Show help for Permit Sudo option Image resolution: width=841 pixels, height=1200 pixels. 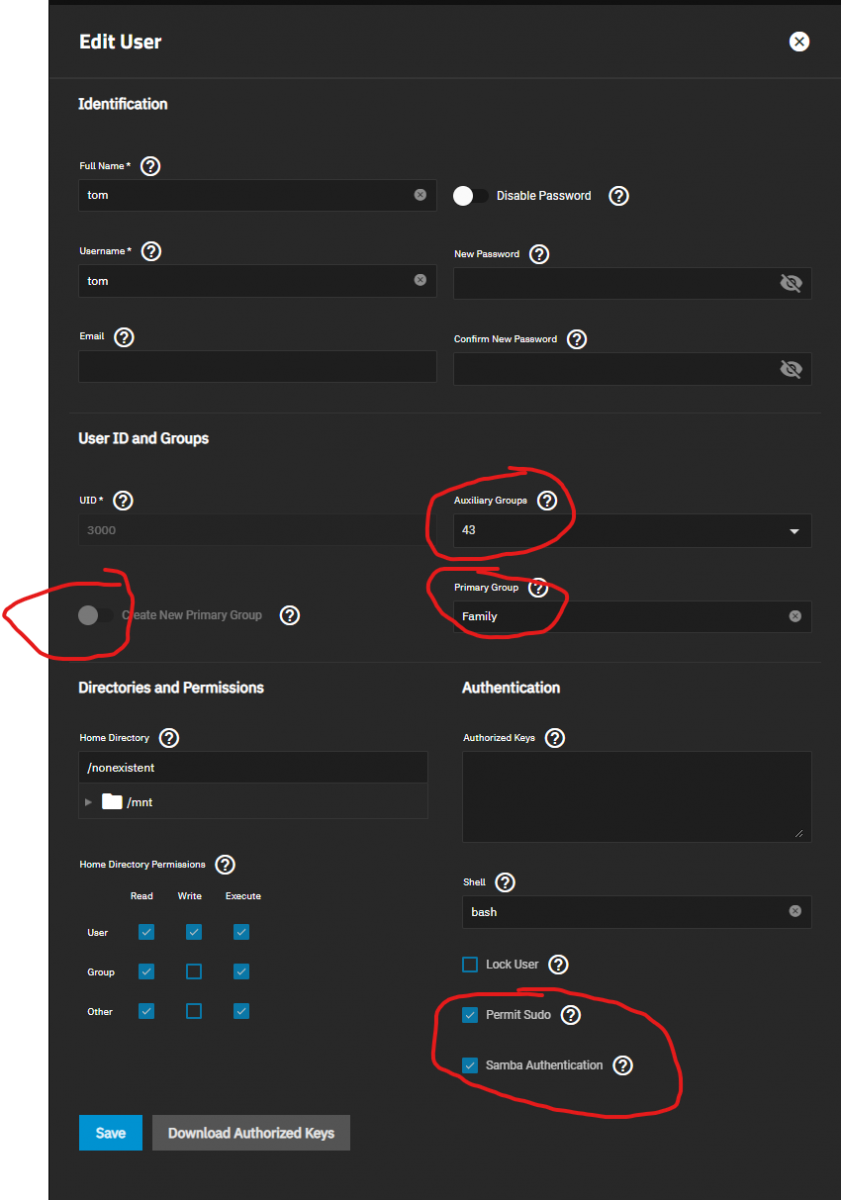coord(570,1015)
